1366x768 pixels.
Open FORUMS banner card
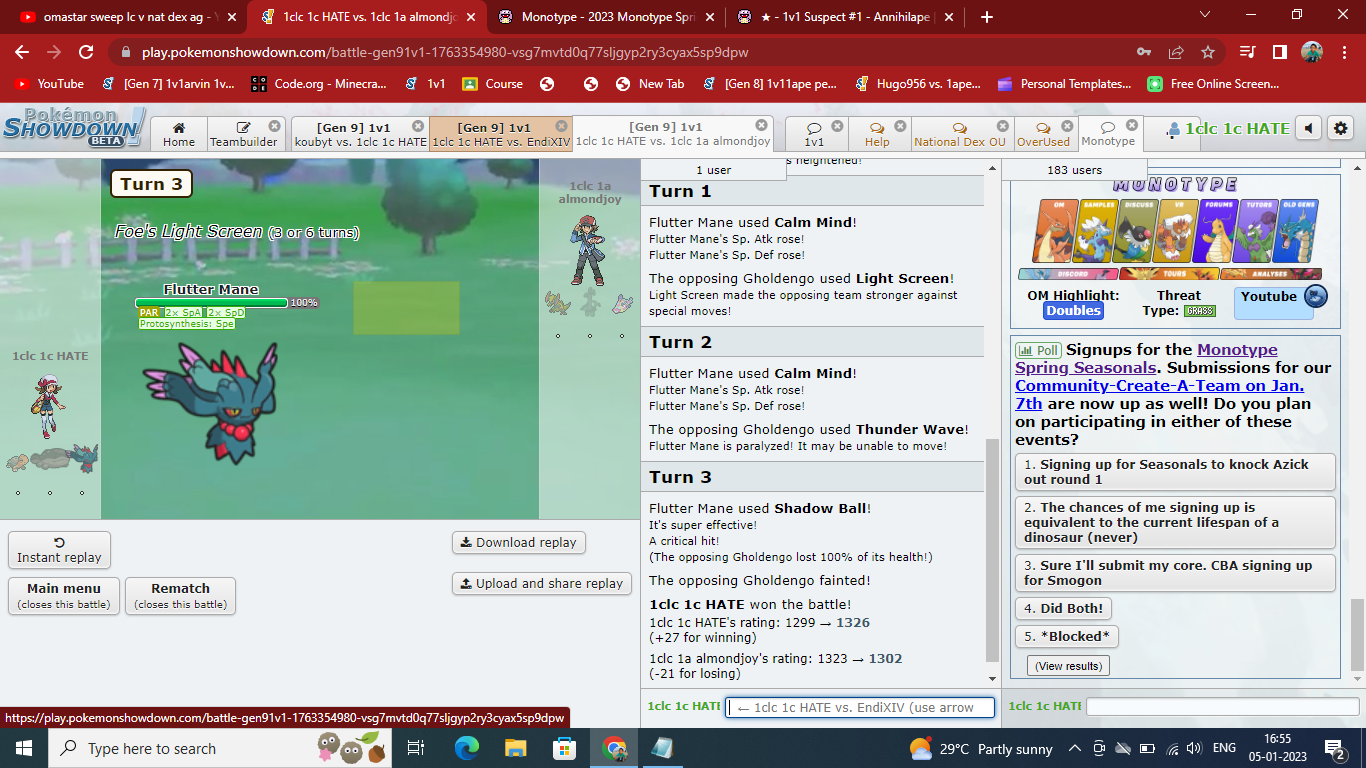point(1216,230)
